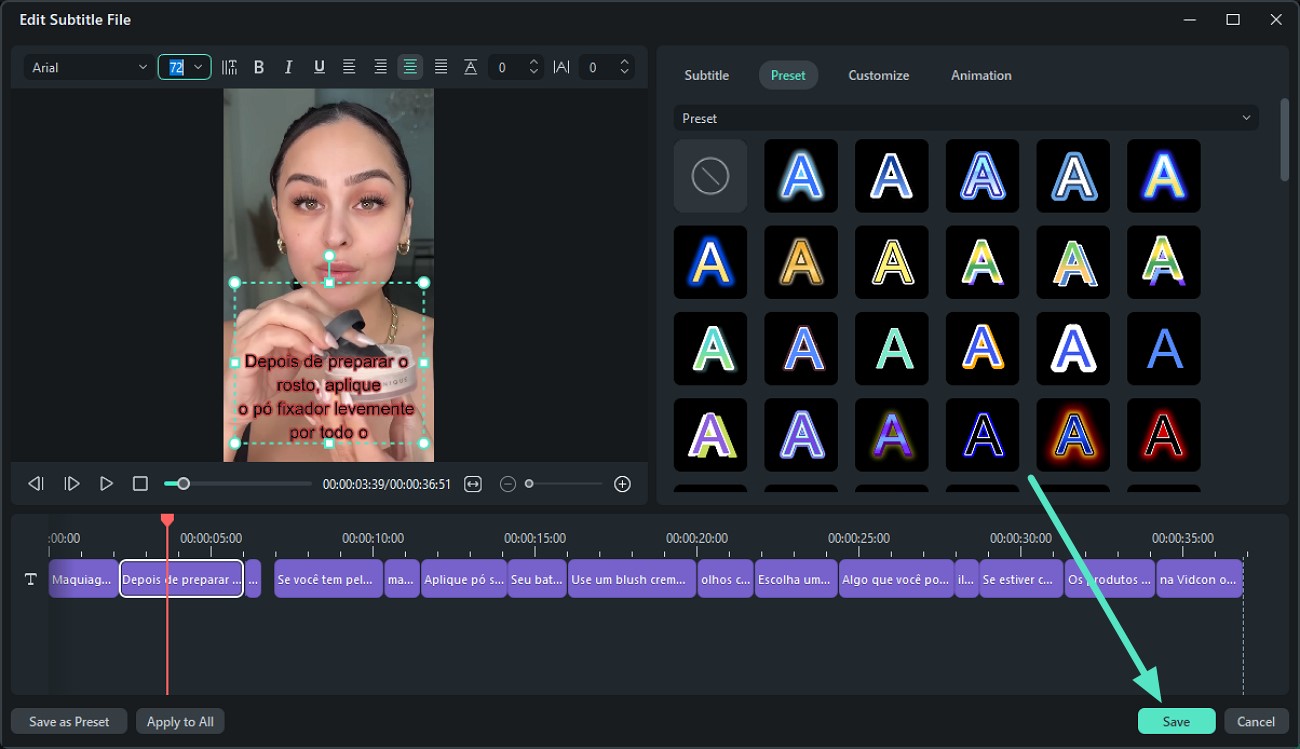The image size is (1300, 749).
Task: Select the white A with thick white outline preset
Action: (1073, 349)
